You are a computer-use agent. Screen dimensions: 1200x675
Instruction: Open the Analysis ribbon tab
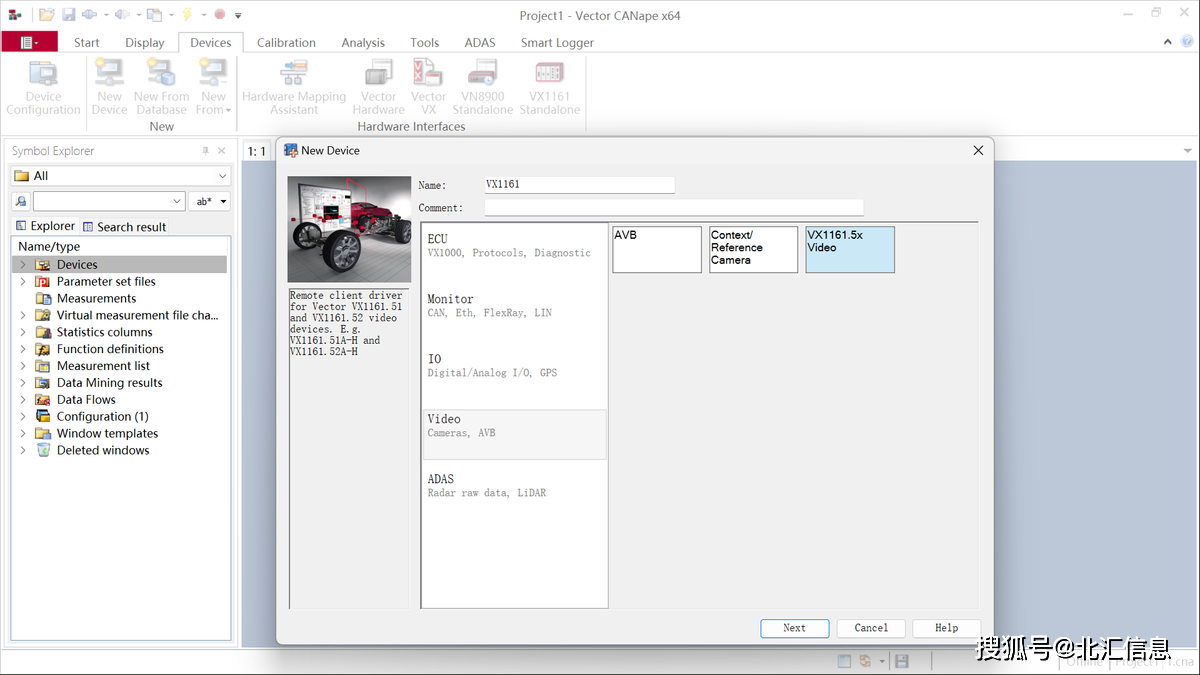[363, 42]
